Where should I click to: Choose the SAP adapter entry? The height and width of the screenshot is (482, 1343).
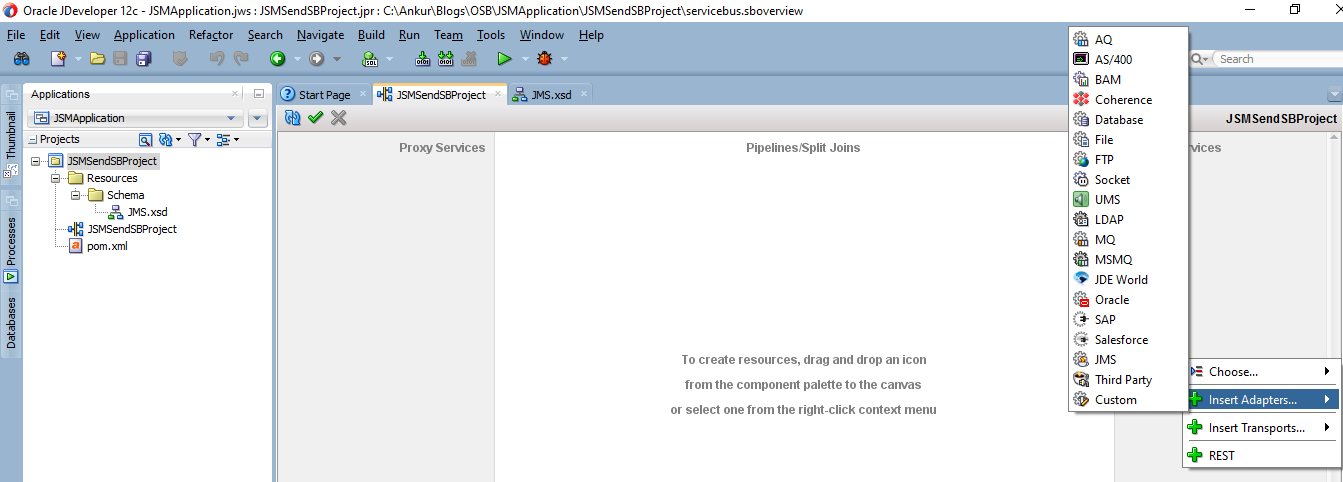coord(1105,320)
